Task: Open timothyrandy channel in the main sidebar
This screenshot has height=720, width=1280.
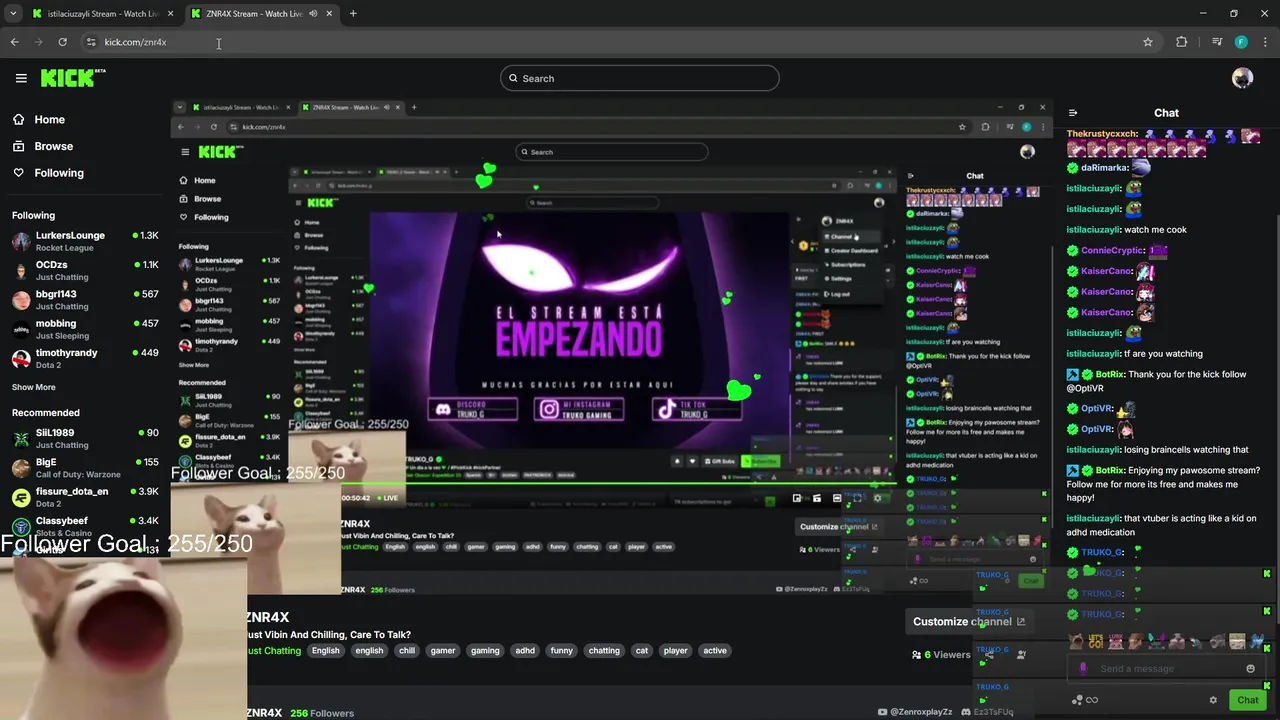Action: coord(85,358)
